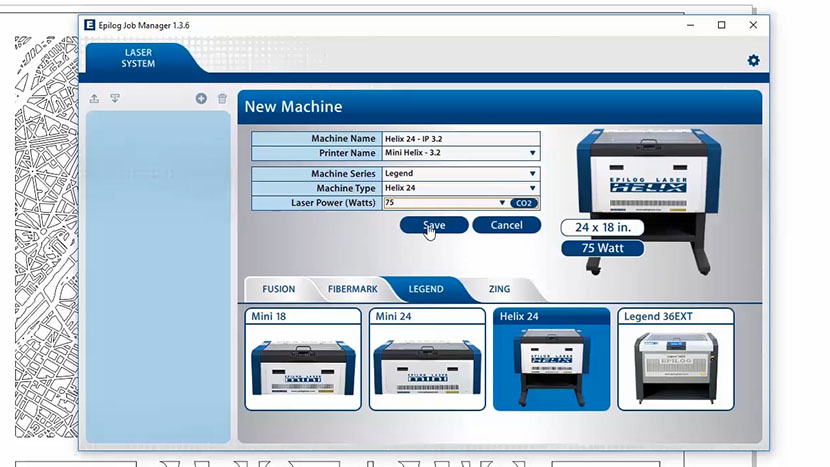
Task: Select the Fibermark tab
Action: point(352,289)
